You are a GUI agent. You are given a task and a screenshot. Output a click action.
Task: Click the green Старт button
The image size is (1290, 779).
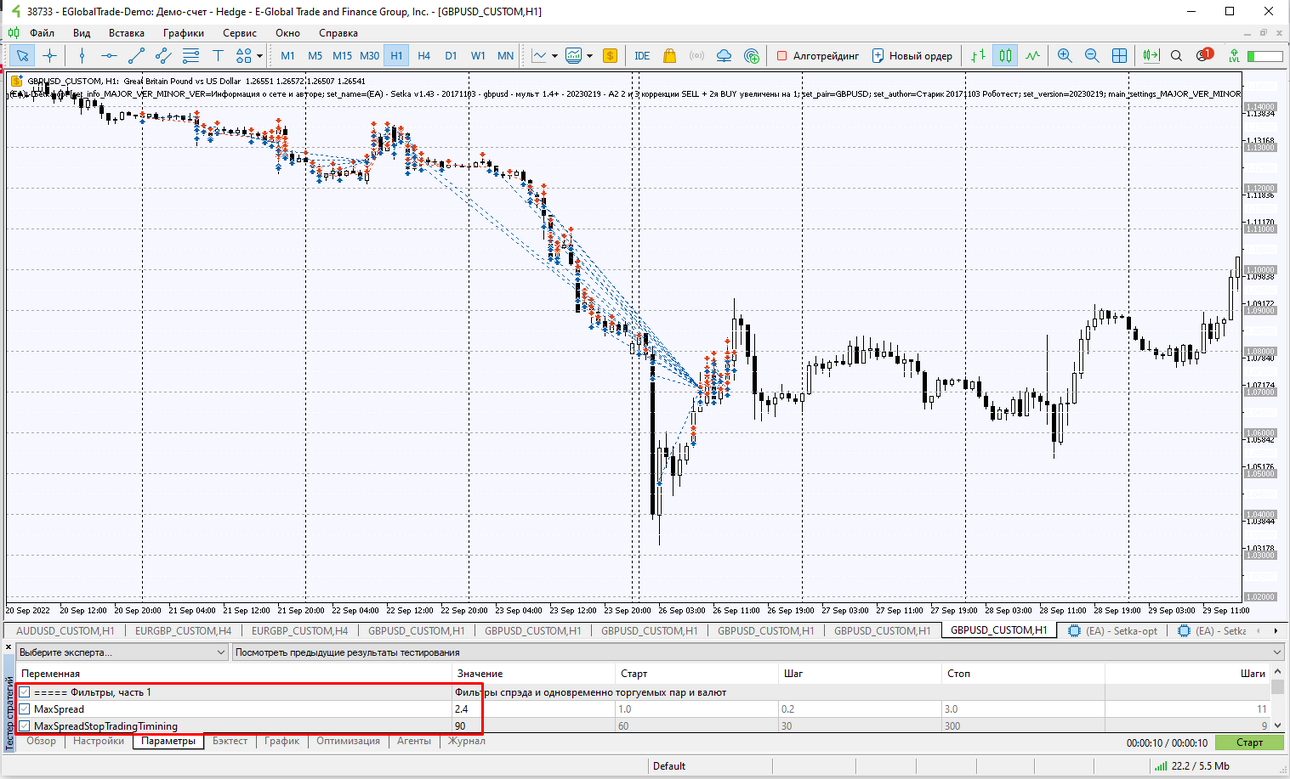pyautogui.click(x=1249, y=742)
